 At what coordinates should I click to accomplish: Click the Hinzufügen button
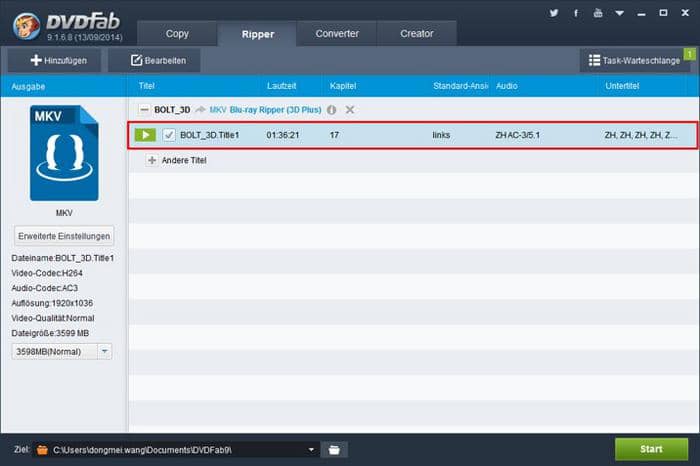pos(54,60)
